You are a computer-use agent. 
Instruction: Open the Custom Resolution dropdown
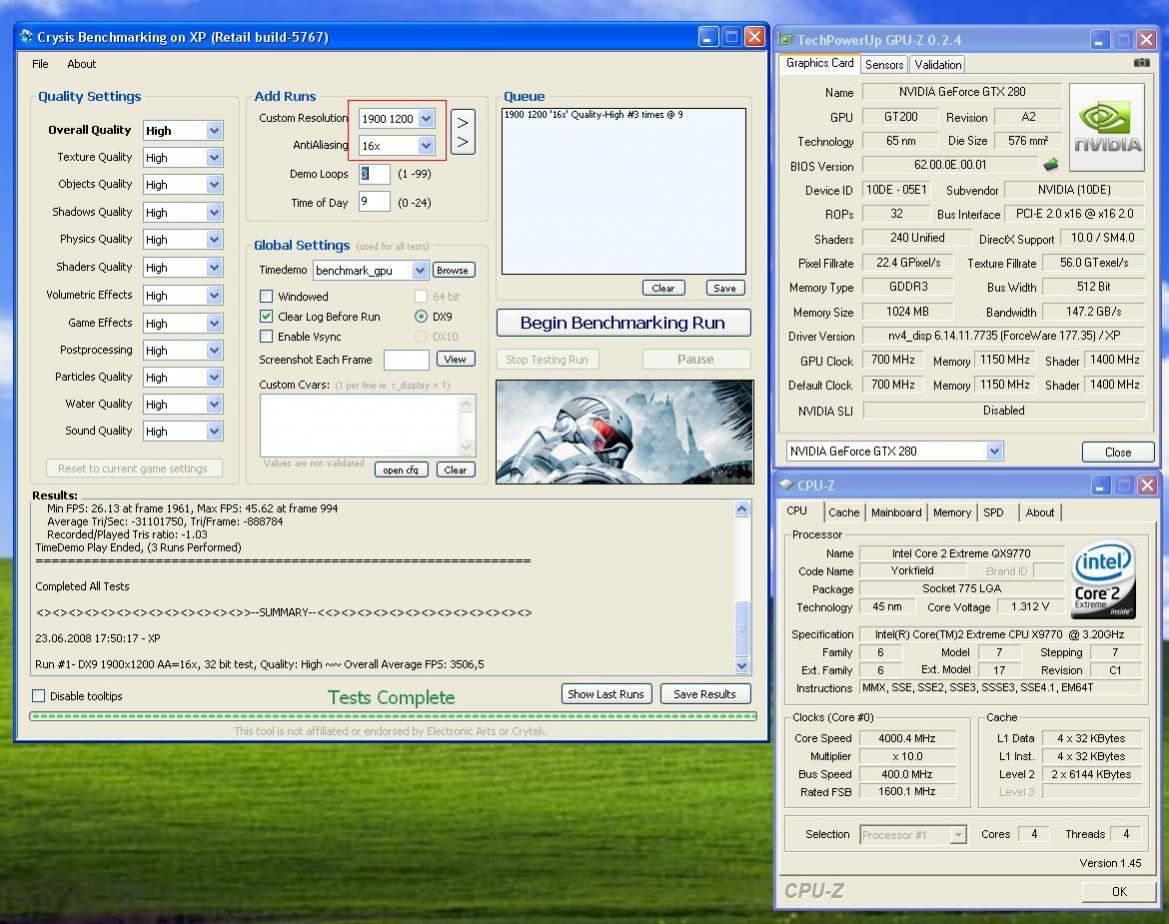[426, 119]
